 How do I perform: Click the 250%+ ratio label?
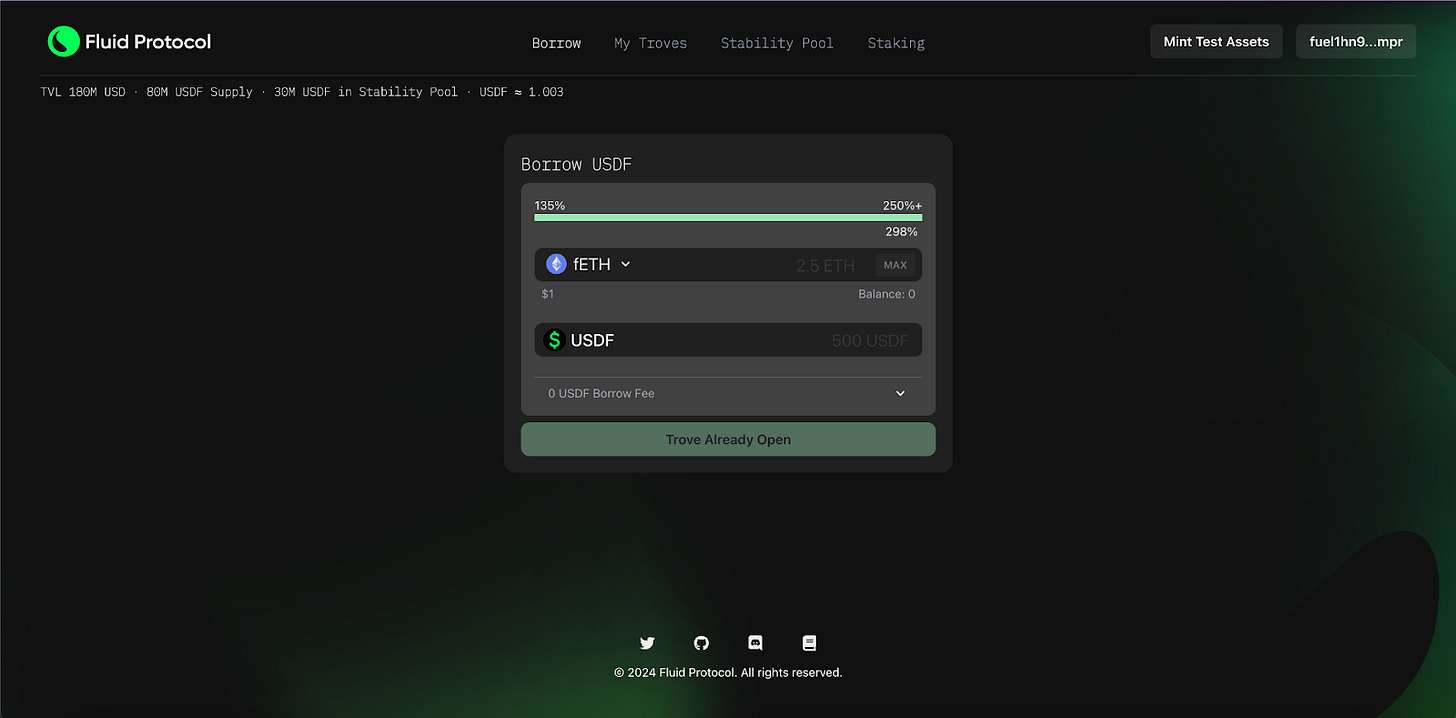(902, 205)
